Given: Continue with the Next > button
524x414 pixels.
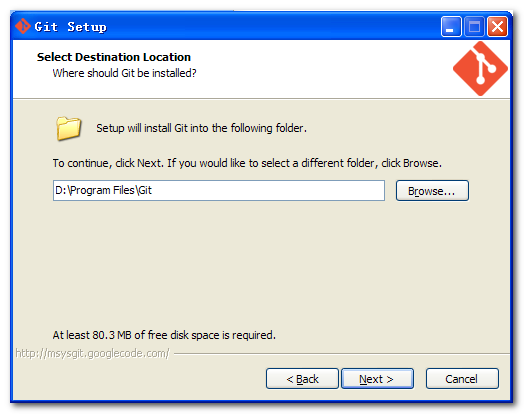Looking at the screenshot, I should [x=377, y=379].
